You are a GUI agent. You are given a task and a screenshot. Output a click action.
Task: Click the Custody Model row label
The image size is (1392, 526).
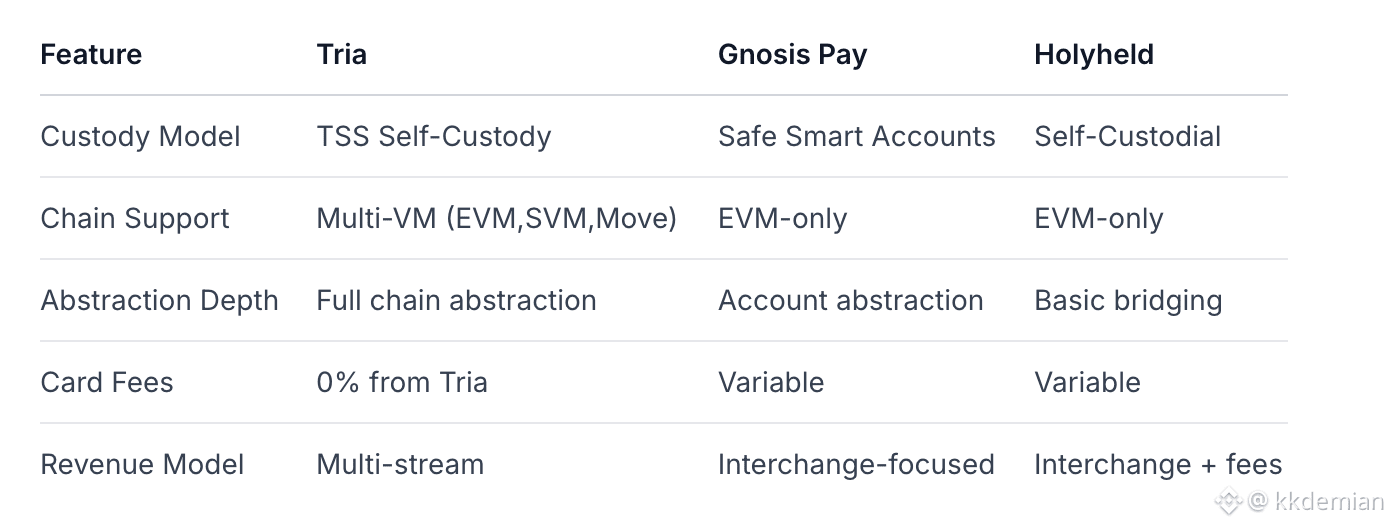[x=140, y=136]
